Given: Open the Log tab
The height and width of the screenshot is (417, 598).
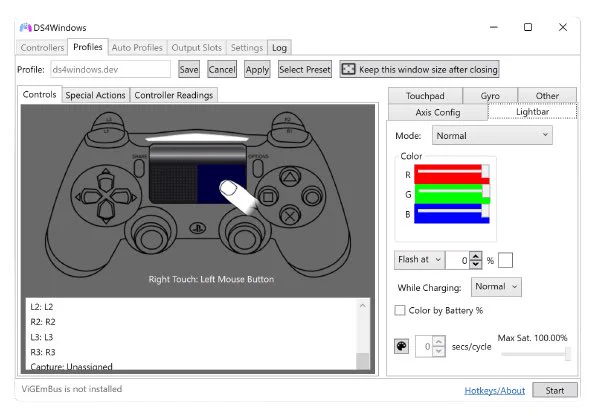Looking at the screenshot, I should tap(279, 48).
